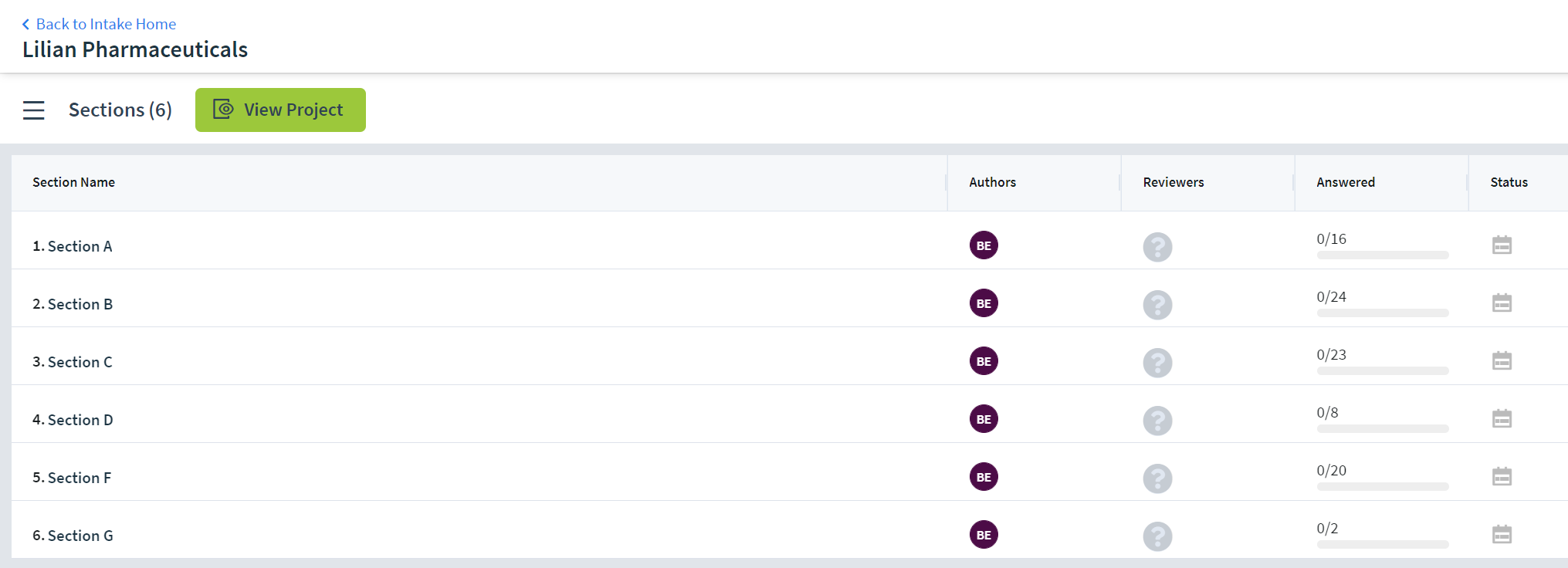The image size is (1568, 568).
Task: Click the 0/20 answered count for Section F
Action: click(x=1331, y=470)
